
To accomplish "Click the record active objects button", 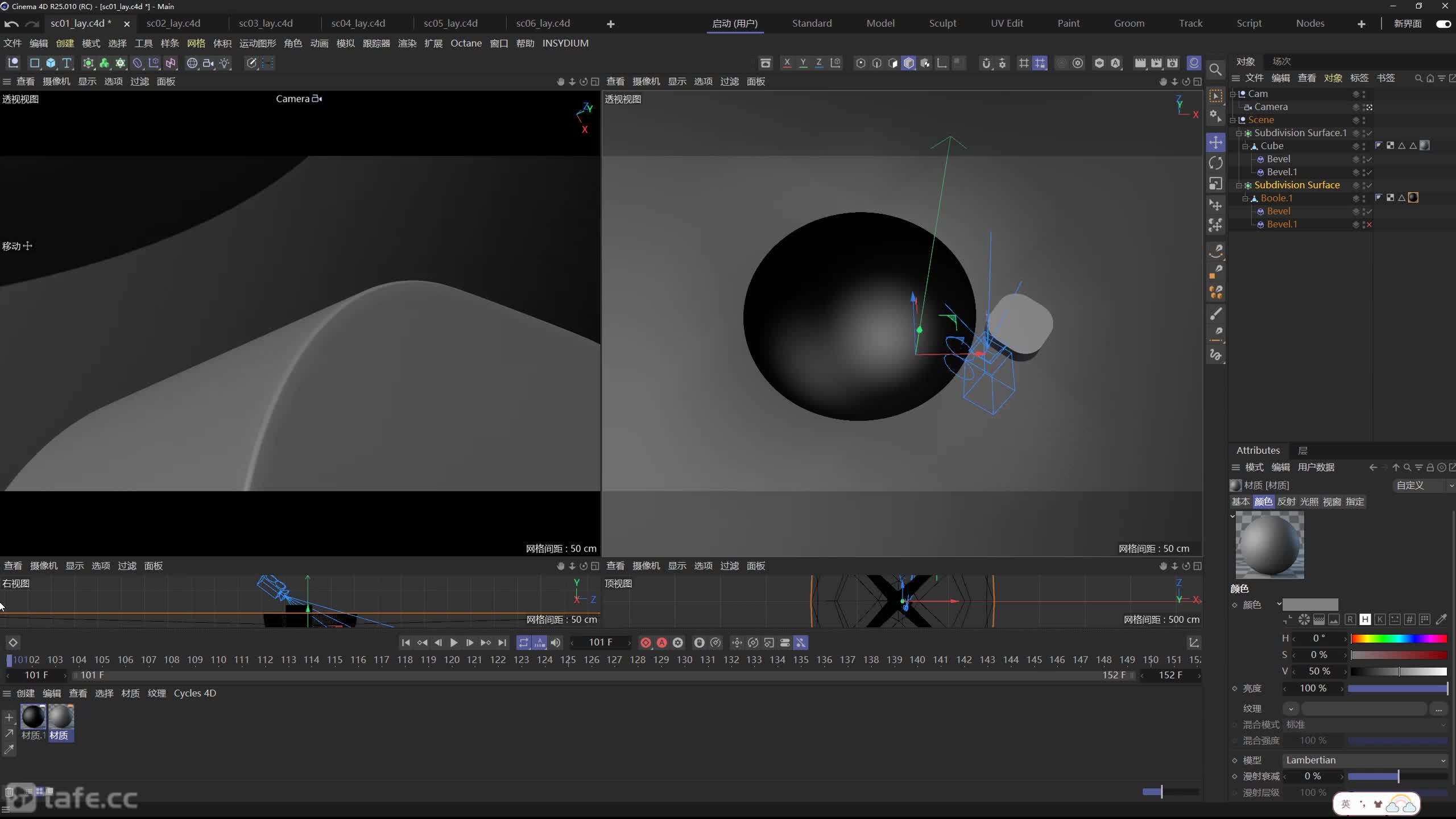I will tap(646, 643).
